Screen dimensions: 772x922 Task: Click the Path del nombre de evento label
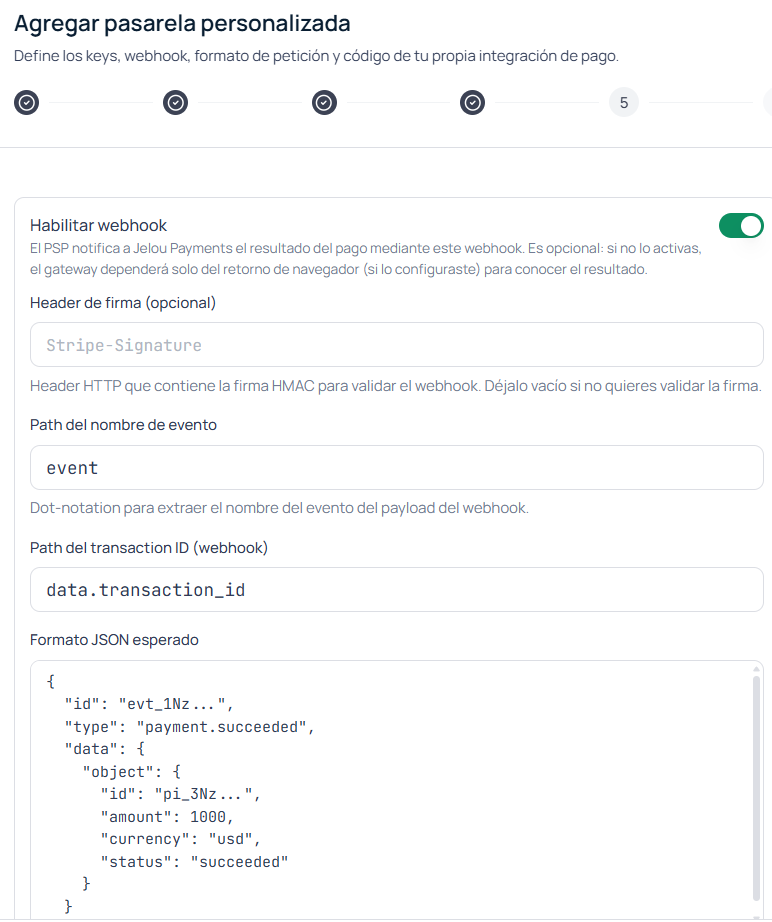tap(123, 425)
